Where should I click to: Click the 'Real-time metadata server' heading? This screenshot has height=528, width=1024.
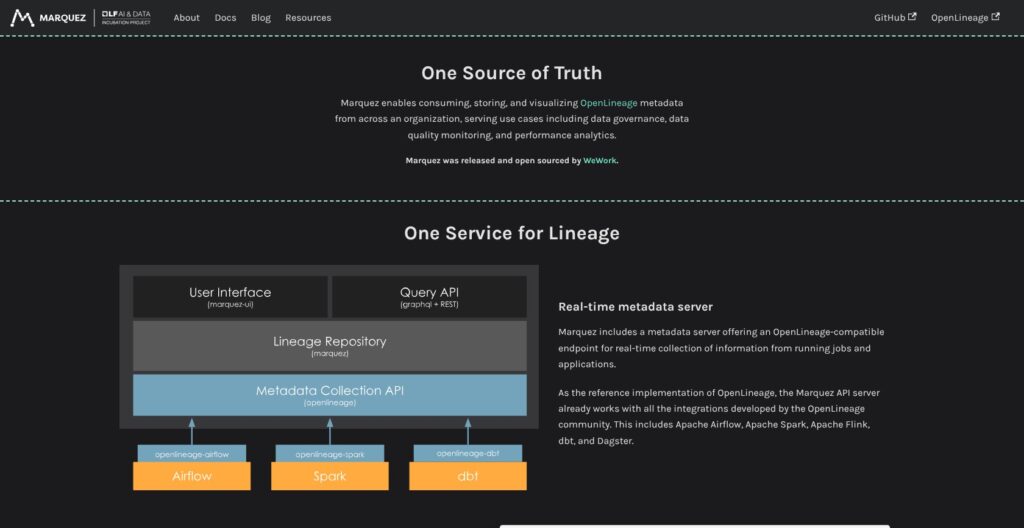(x=635, y=306)
